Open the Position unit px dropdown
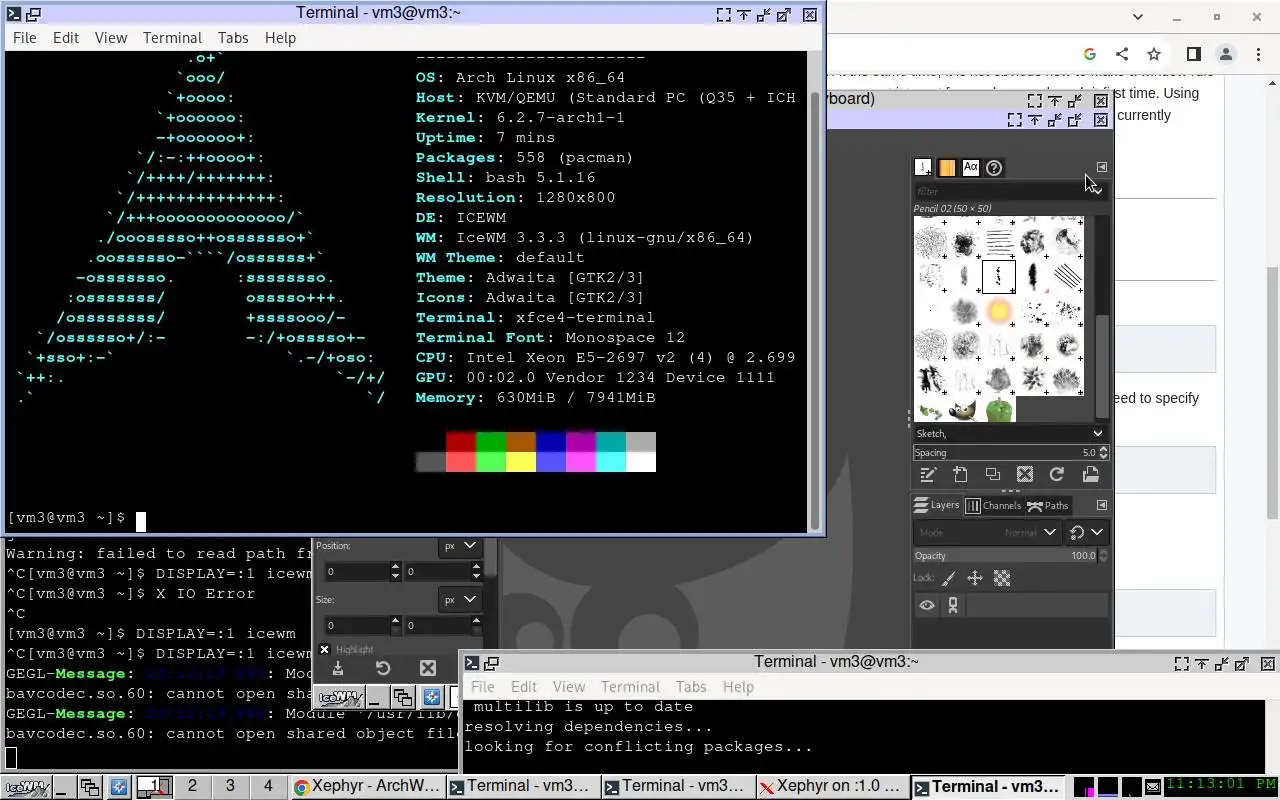 460,546
